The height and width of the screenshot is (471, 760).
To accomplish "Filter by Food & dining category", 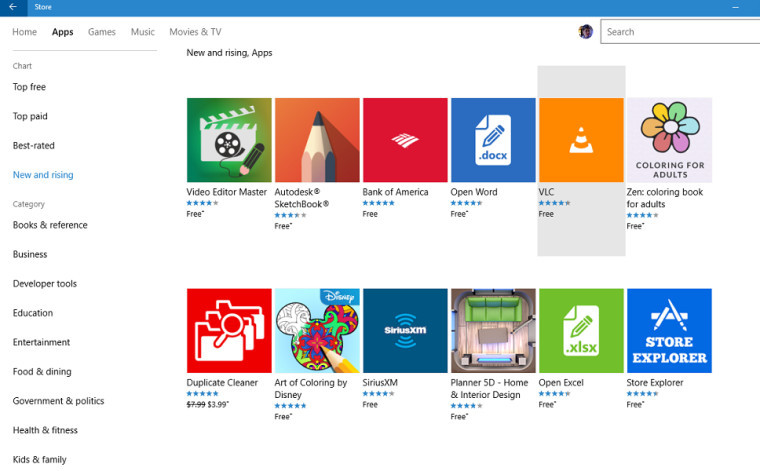I will [42, 372].
